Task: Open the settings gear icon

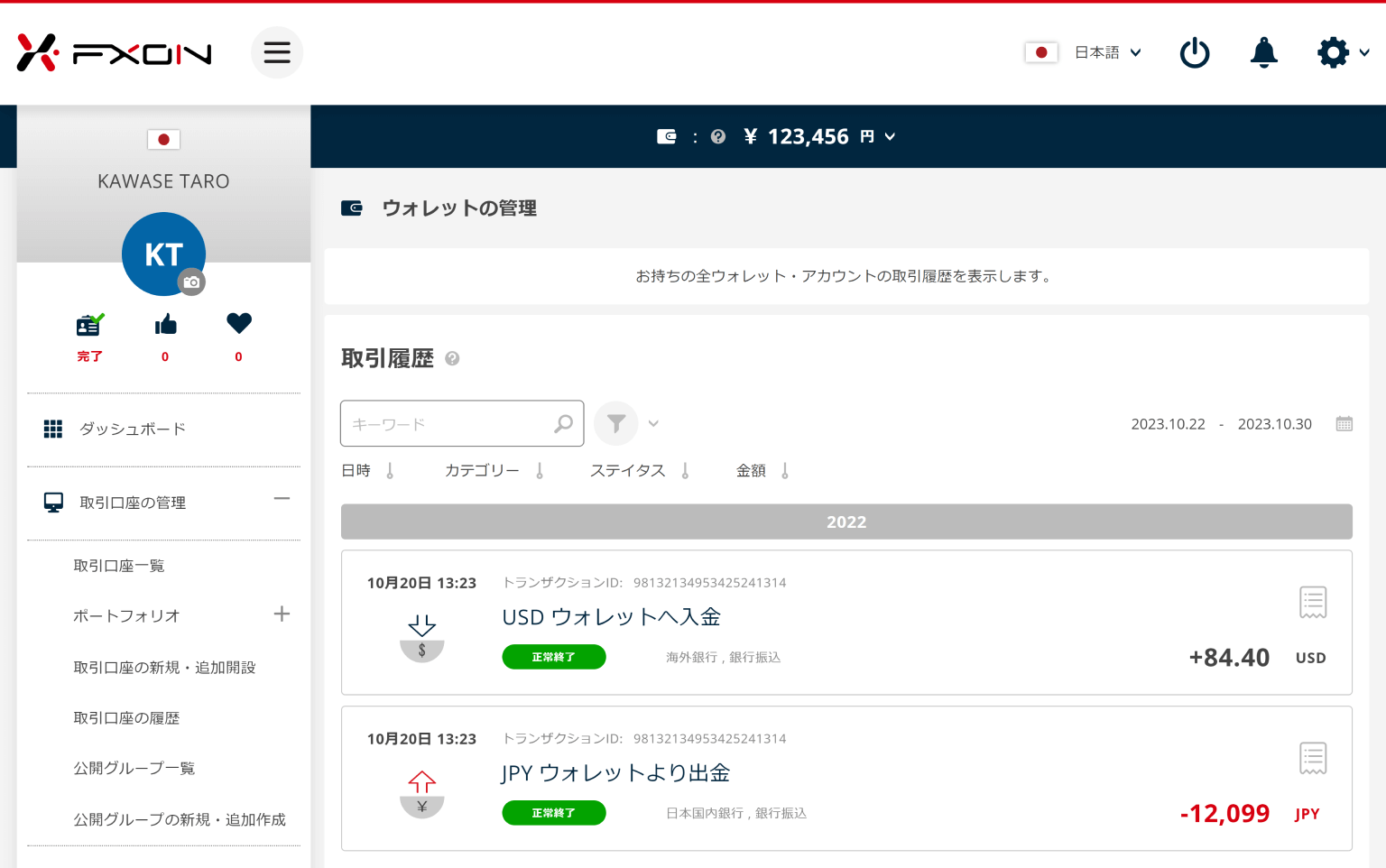Action: click(x=1333, y=52)
